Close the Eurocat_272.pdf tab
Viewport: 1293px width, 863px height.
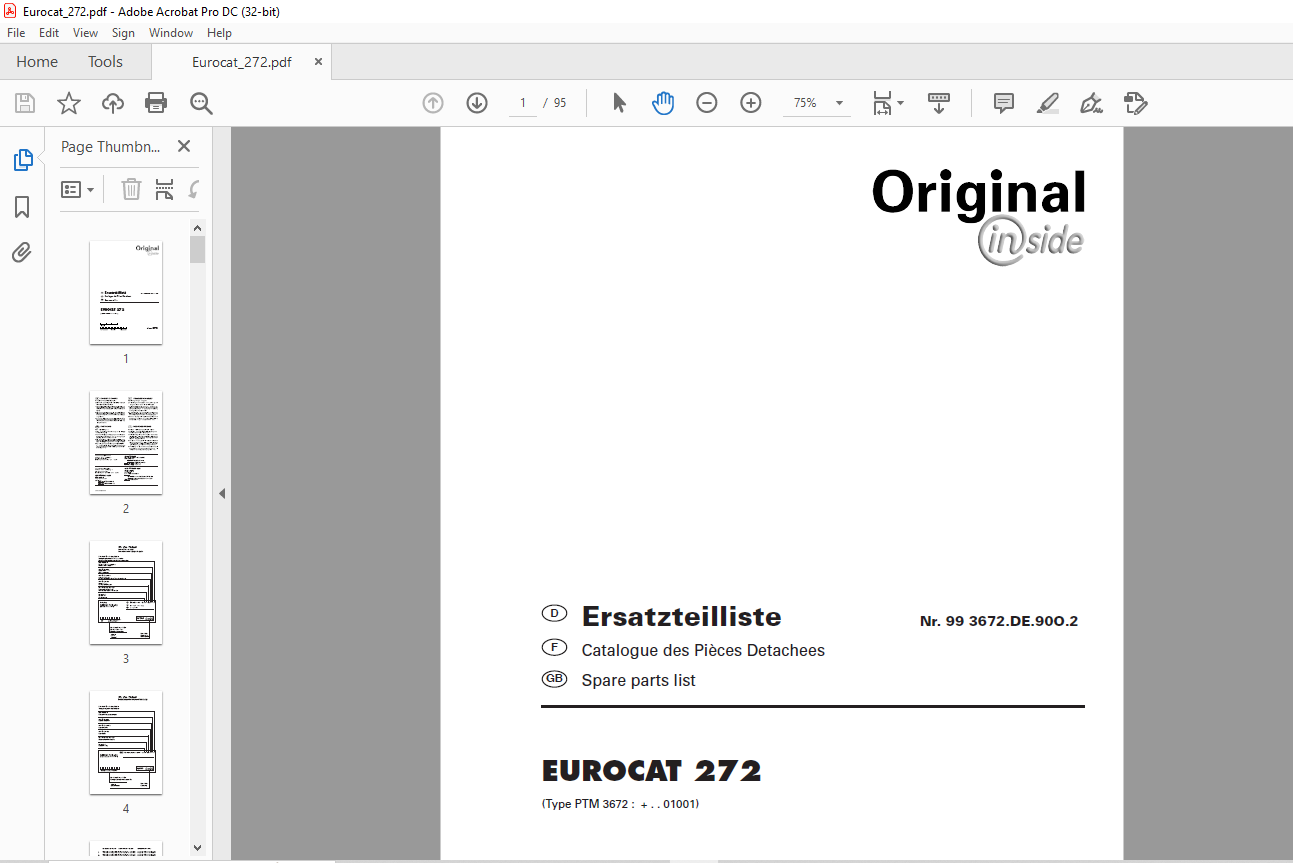tap(319, 62)
